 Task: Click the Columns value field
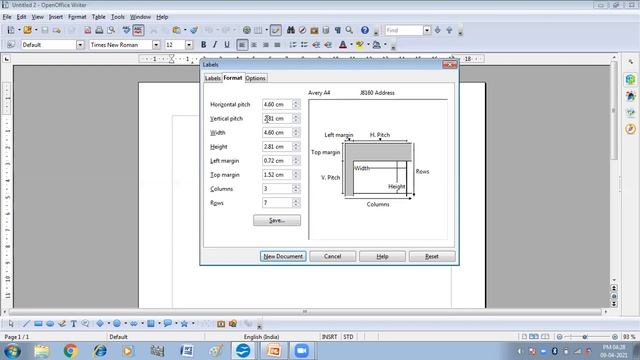click(x=277, y=189)
